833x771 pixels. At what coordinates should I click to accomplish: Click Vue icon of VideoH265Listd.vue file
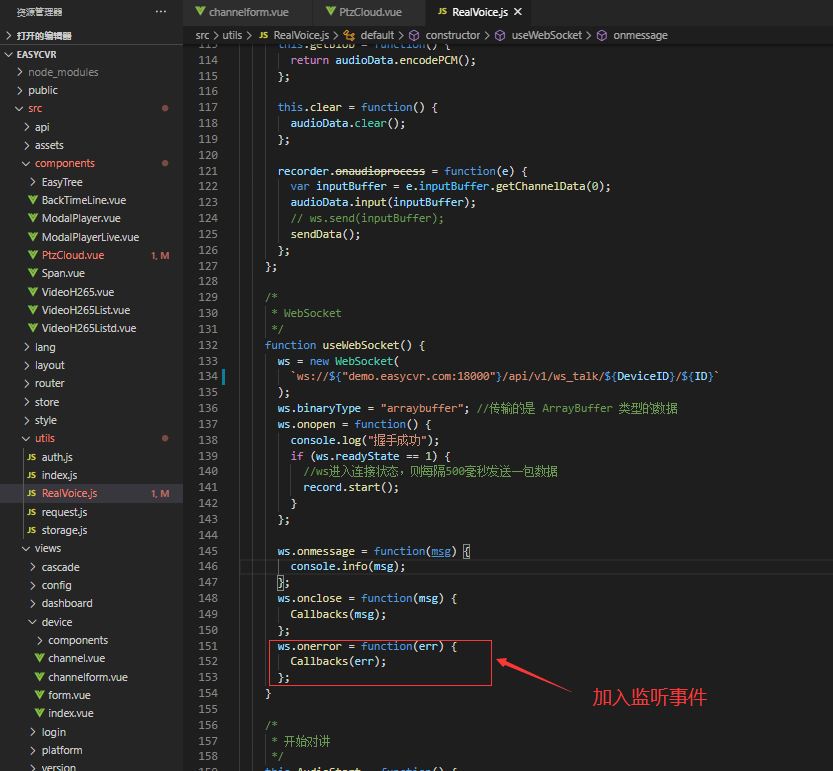point(33,328)
